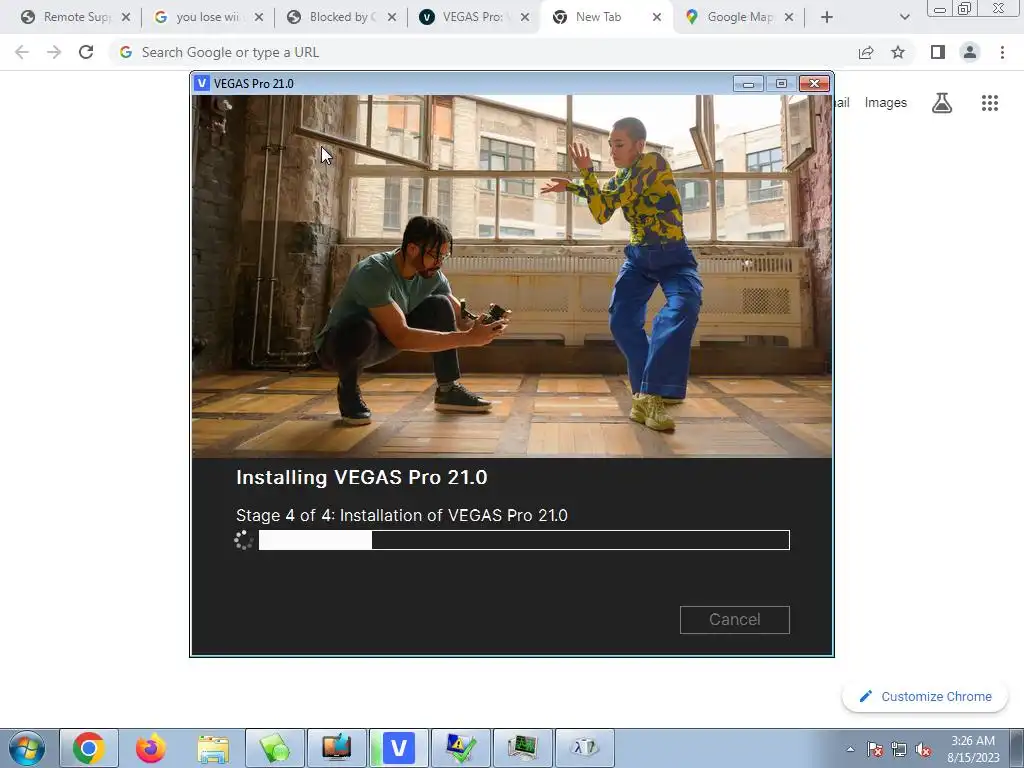This screenshot has height=768, width=1024.
Task: Share this page icon
Action: click(866, 52)
